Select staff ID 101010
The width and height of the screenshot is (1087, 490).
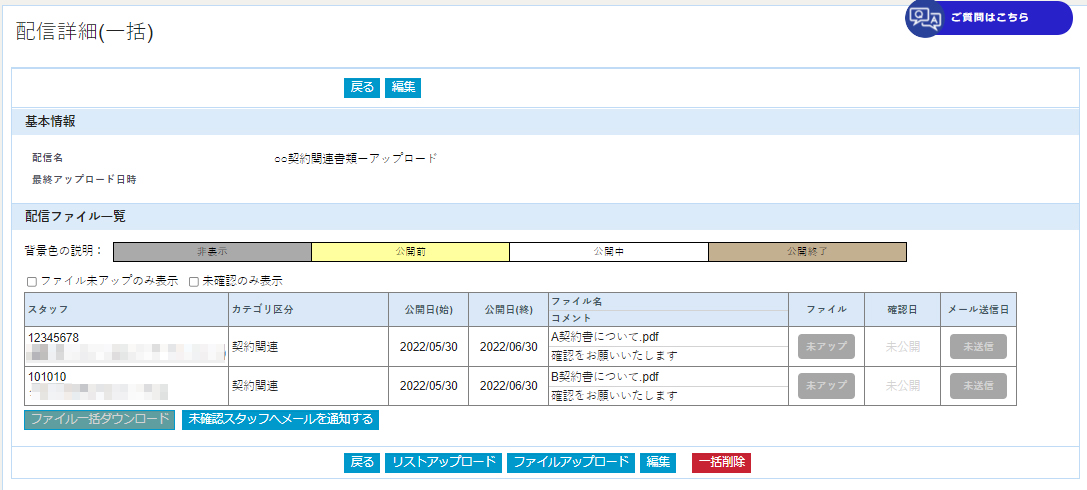[47, 377]
